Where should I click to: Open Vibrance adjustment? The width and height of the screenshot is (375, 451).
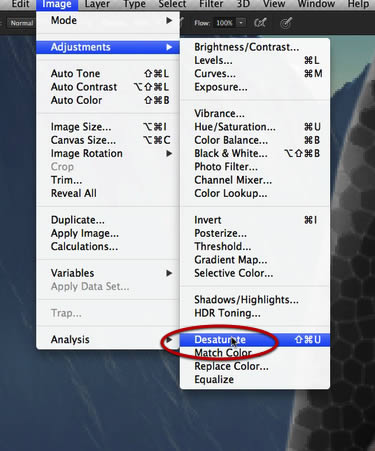coord(255,113)
